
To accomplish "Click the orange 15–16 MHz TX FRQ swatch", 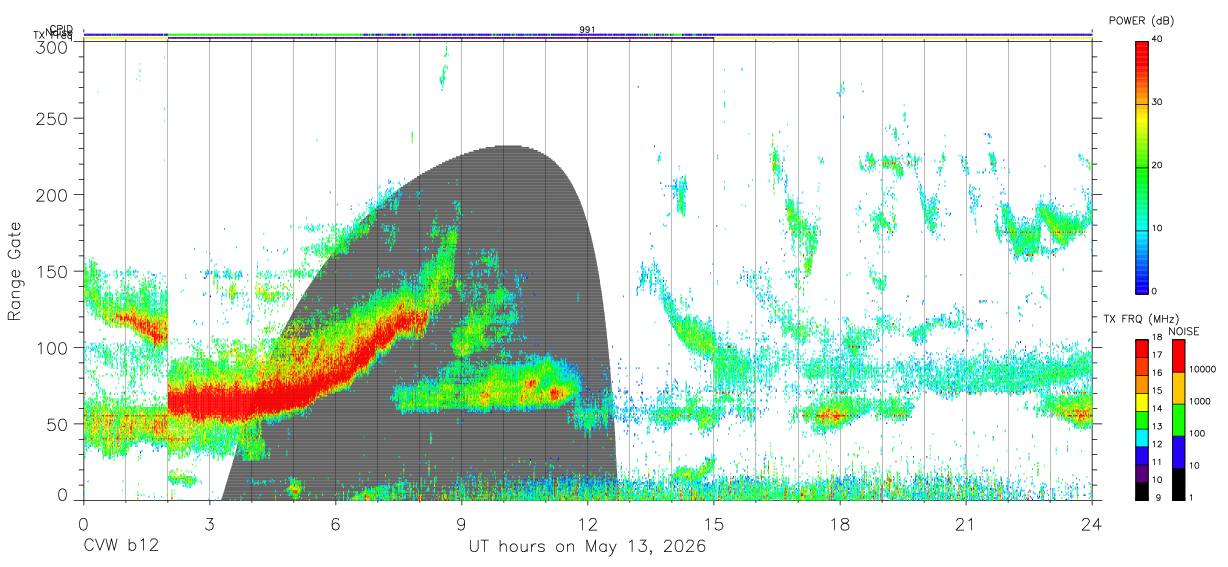I will 1142,384.
